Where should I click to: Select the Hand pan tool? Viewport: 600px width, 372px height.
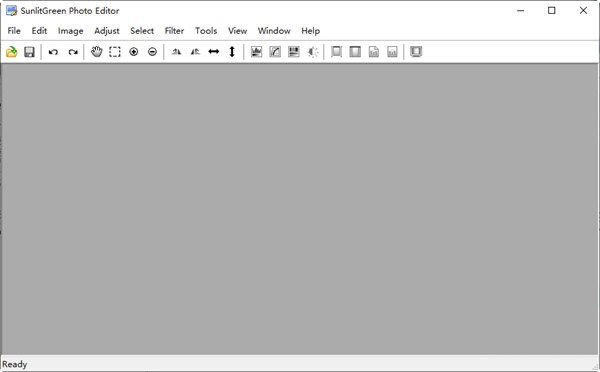pos(96,52)
